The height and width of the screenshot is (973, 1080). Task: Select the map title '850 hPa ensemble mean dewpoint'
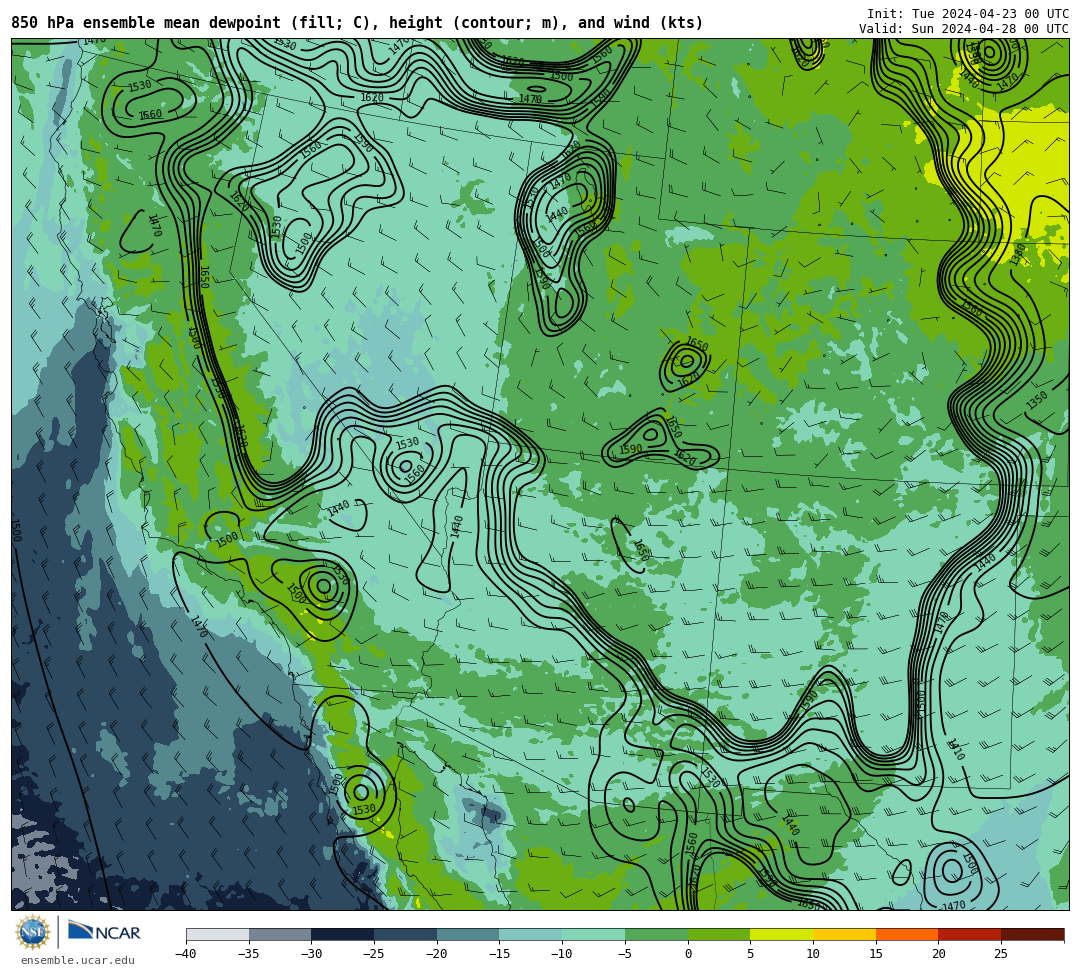pyautogui.click(x=146, y=23)
